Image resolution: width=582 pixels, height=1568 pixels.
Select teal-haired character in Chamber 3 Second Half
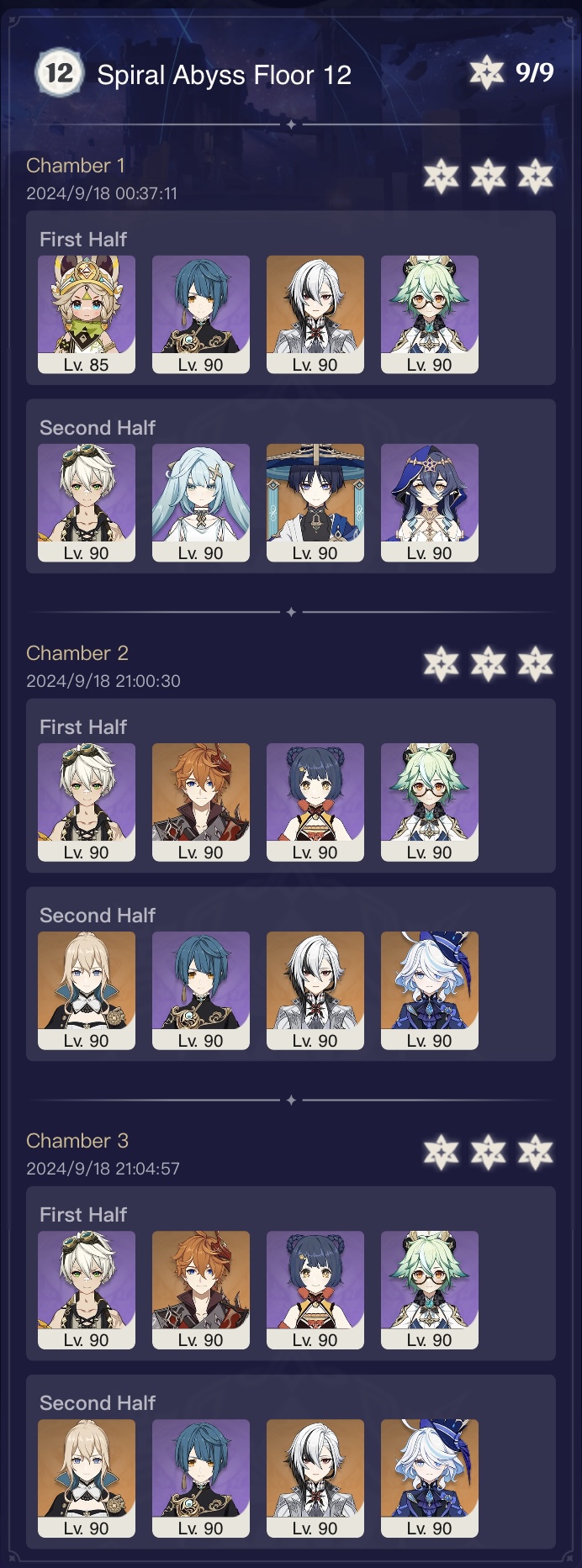(x=201, y=1478)
